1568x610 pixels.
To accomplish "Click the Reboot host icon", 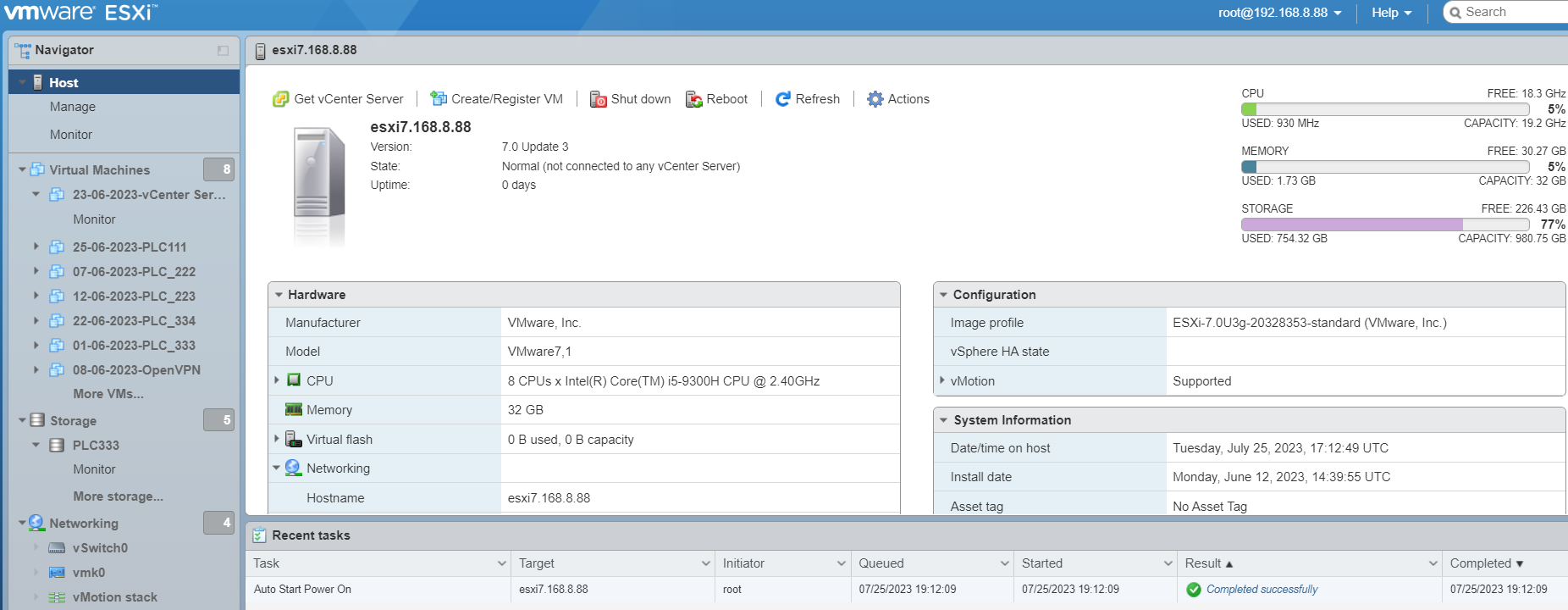I will pos(693,99).
